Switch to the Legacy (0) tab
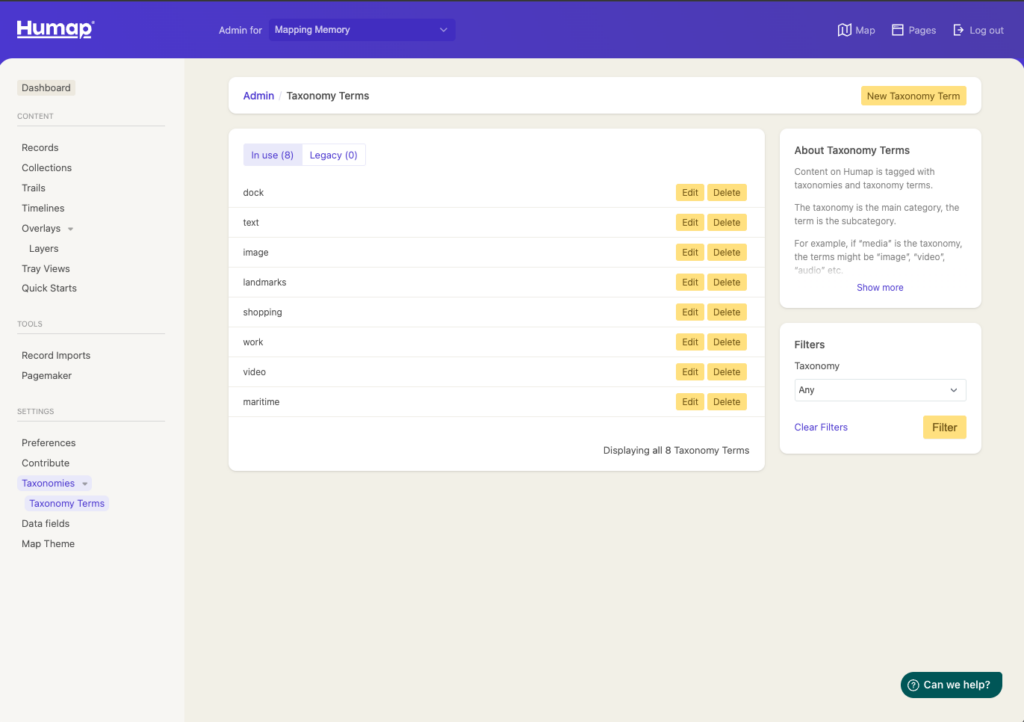The width and height of the screenshot is (1024, 722). point(333,155)
